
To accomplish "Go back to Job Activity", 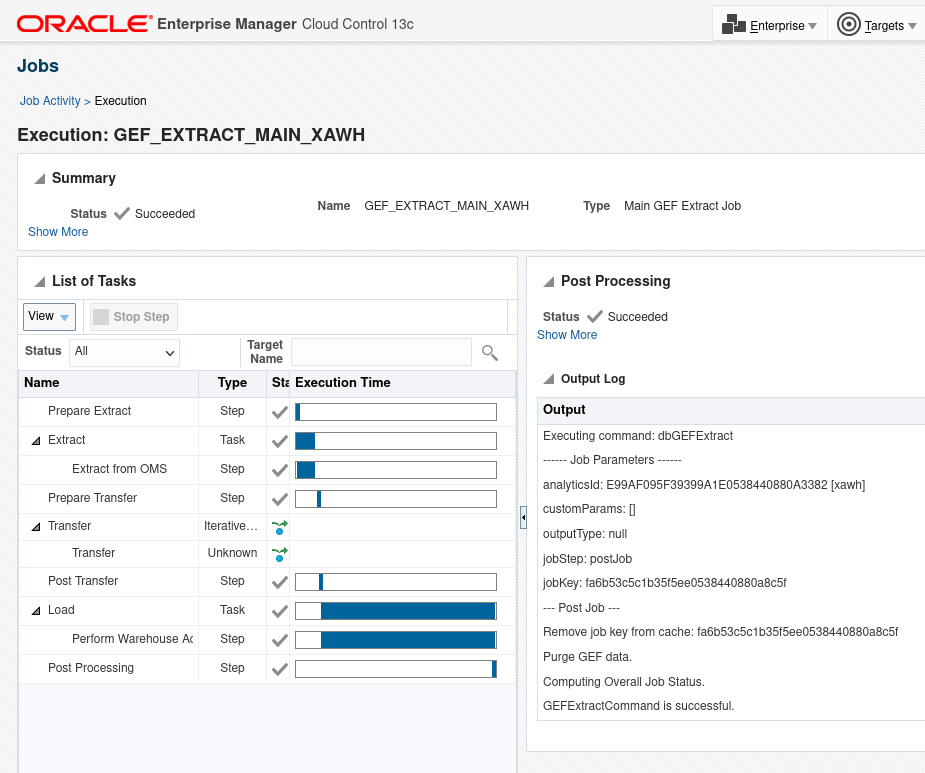I will (x=50, y=101).
